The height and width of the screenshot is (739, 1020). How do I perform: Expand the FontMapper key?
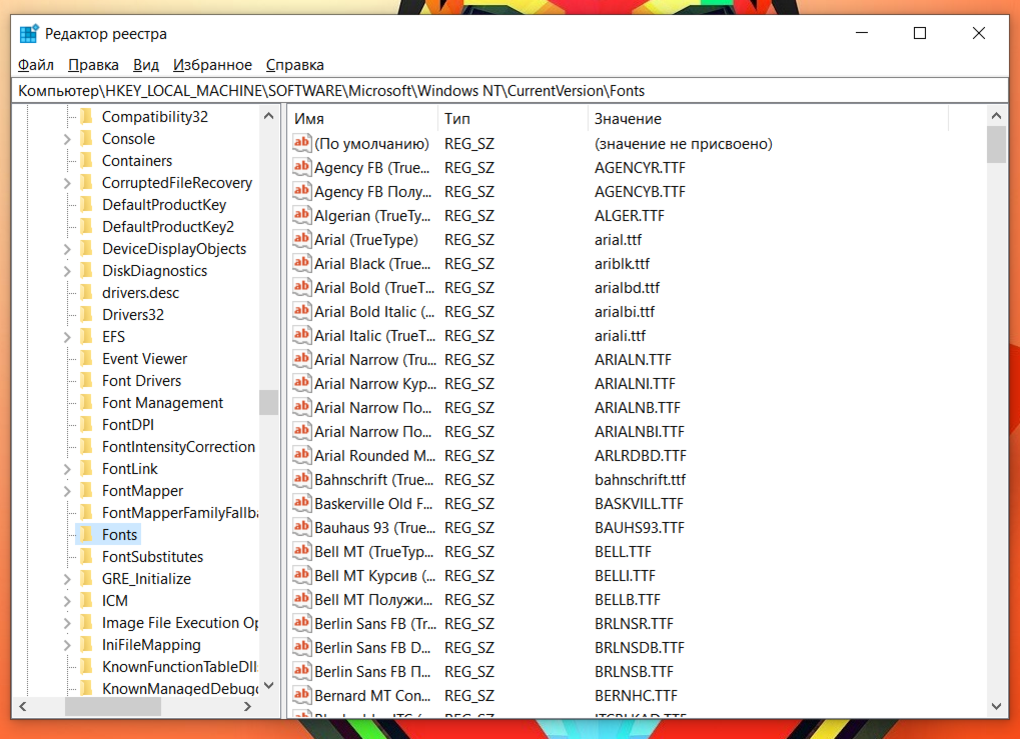tap(67, 491)
